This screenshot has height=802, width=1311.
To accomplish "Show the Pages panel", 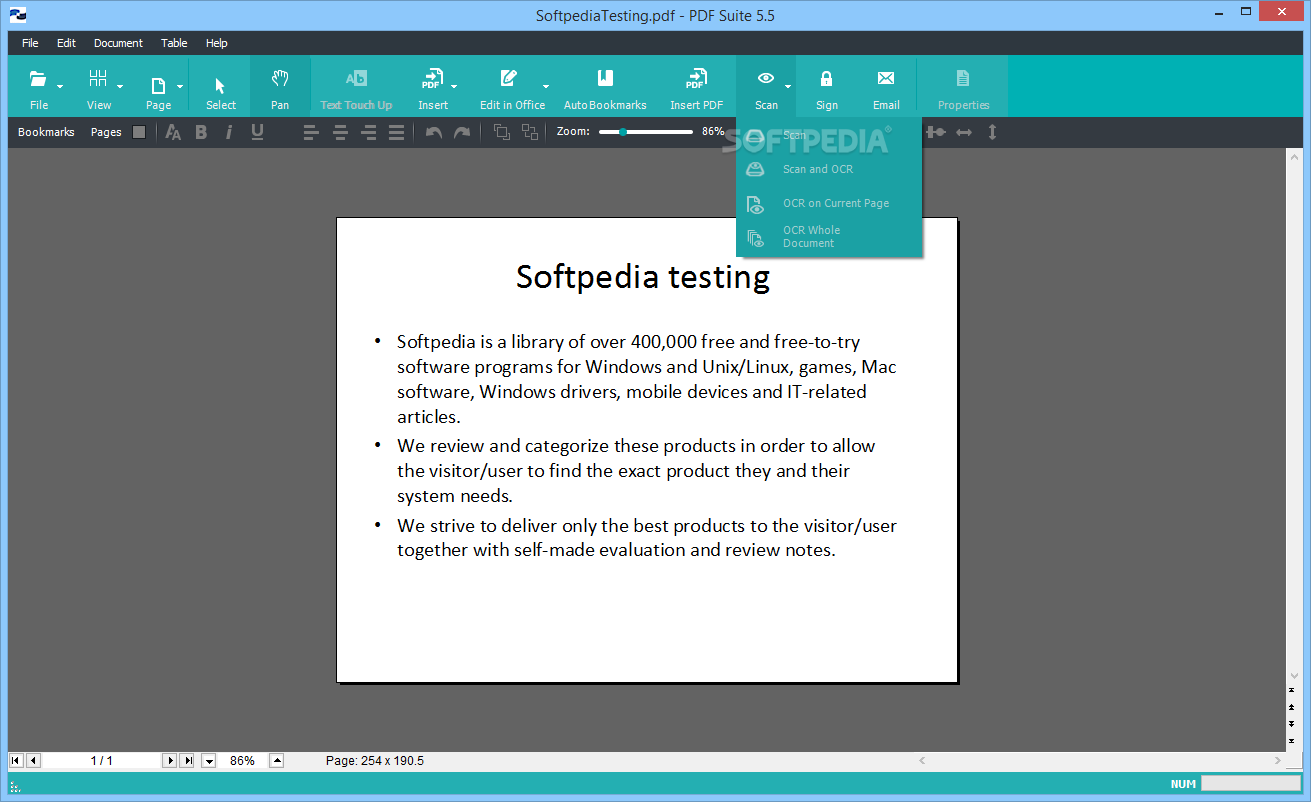I will 106,132.
